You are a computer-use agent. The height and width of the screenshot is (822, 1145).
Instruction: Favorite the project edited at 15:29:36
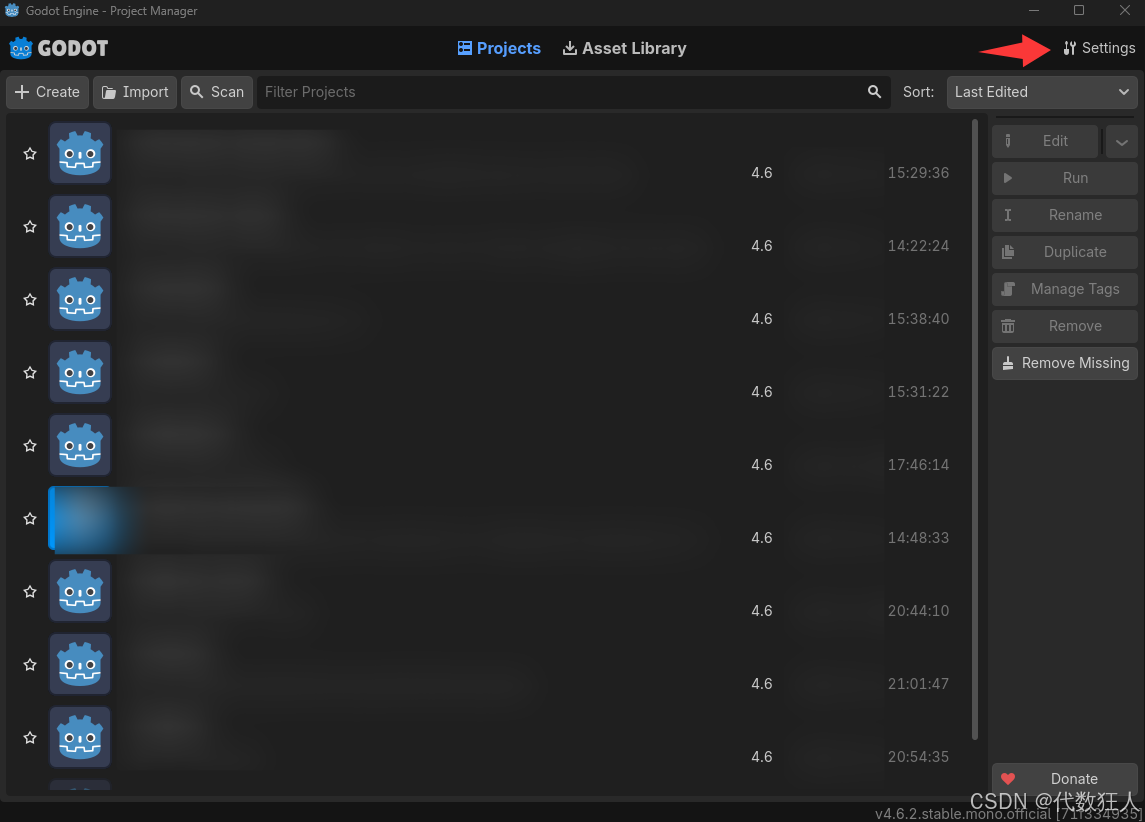30,153
